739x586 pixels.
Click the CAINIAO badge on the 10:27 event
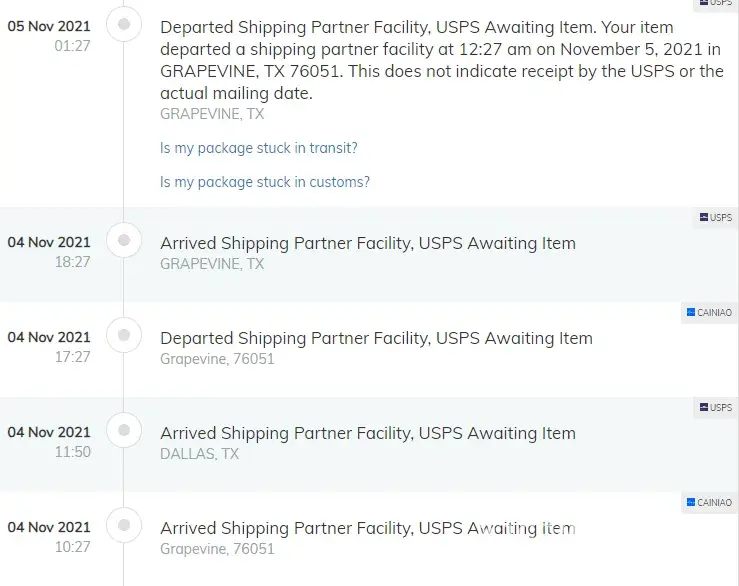click(709, 502)
